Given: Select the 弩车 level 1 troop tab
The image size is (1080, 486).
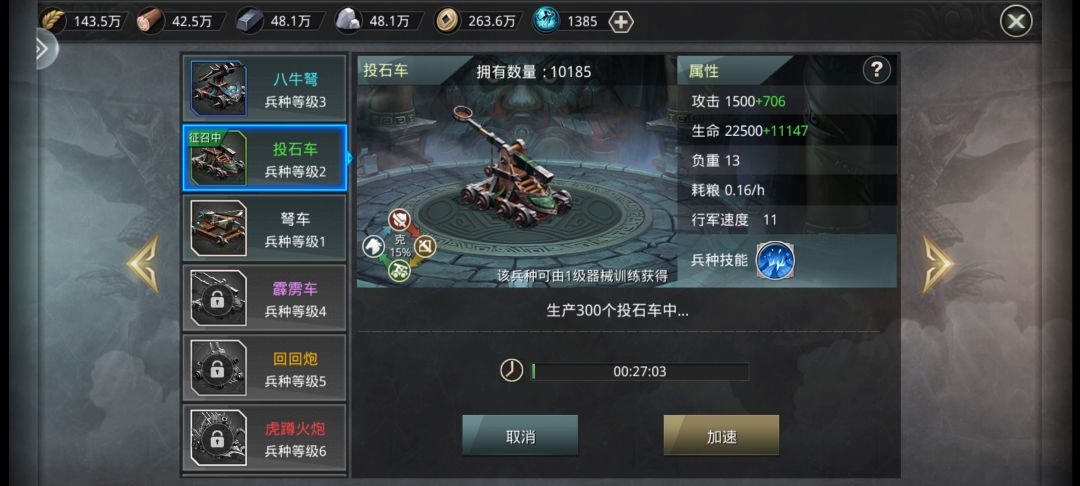Looking at the screenshot, I should (x=264, y=229).
